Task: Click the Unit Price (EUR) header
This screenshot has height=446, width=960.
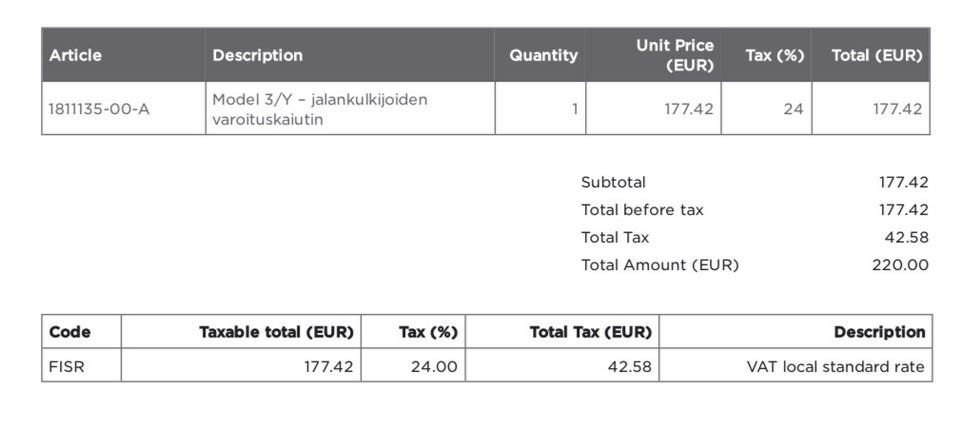Action: [x=675, y=56]
